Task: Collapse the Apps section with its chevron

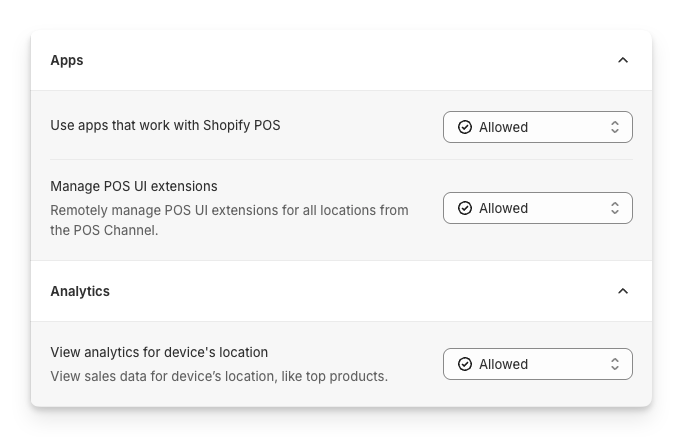Action: (x=623, y=60)
